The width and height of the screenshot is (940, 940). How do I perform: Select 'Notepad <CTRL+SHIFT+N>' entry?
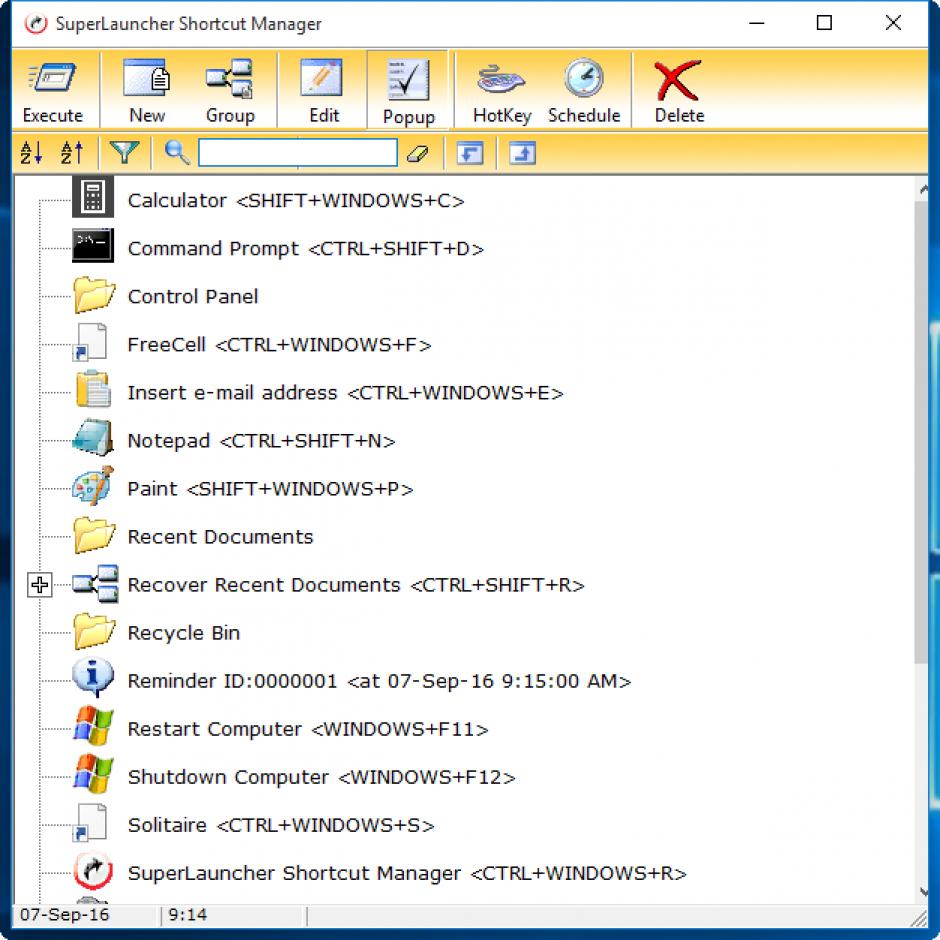[261, 441]
